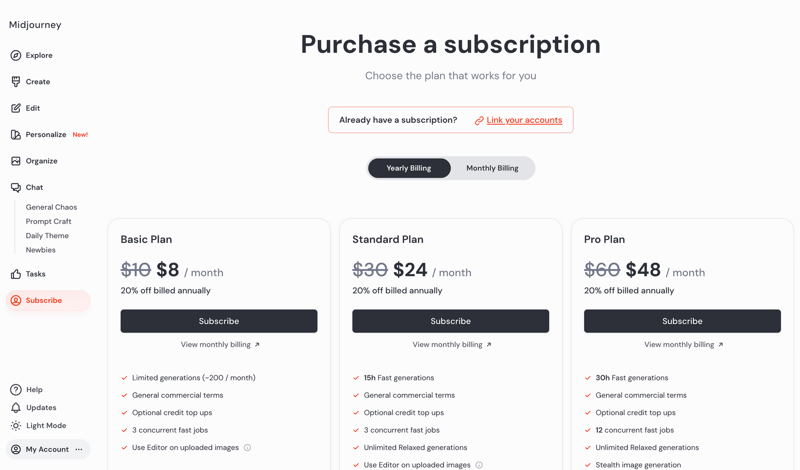Click the Tasks thumbs-up icon
The width and height of the screenshot is (800, 470).
coord(16,274)
